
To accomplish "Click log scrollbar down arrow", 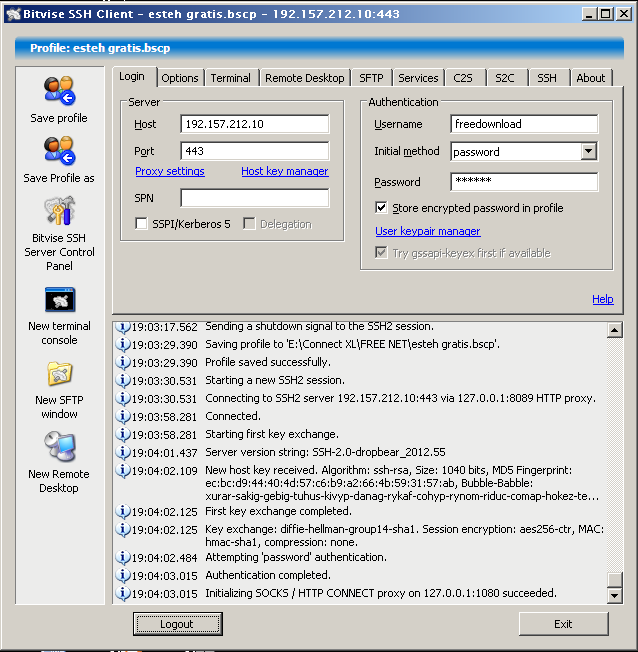I will (614, 595).
